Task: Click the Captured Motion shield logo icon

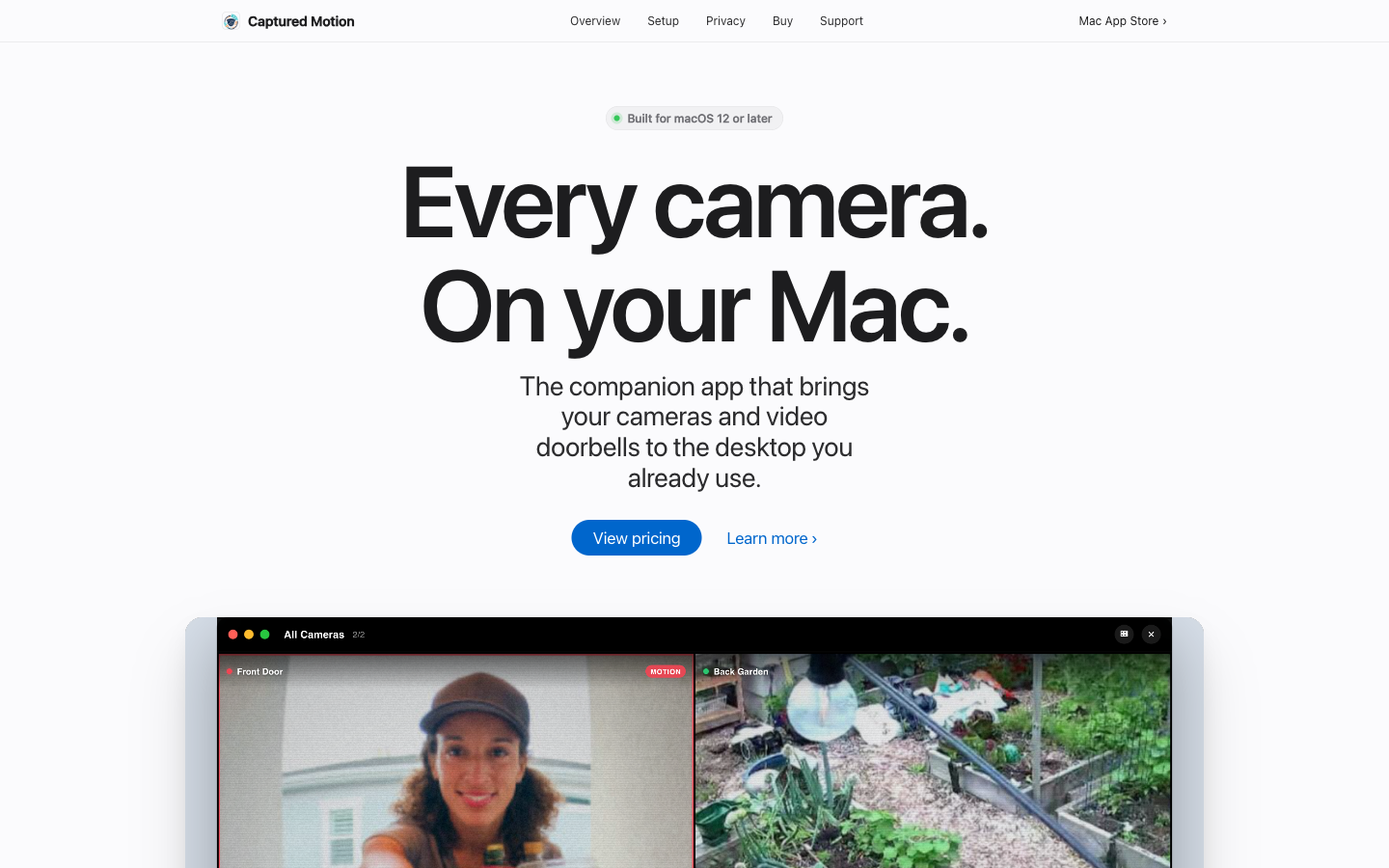Action: (x=231, y=21)
